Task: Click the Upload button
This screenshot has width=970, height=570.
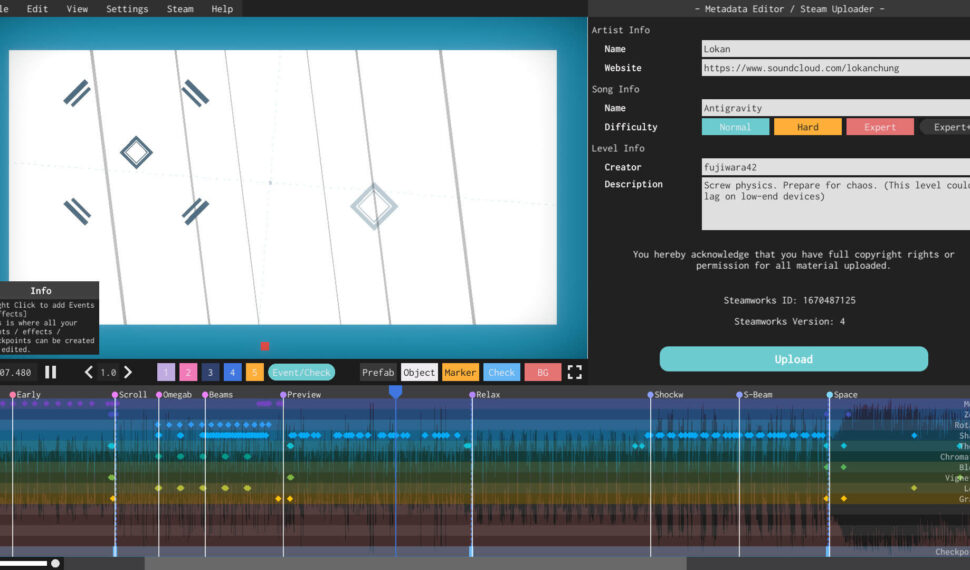Action: 793,359
